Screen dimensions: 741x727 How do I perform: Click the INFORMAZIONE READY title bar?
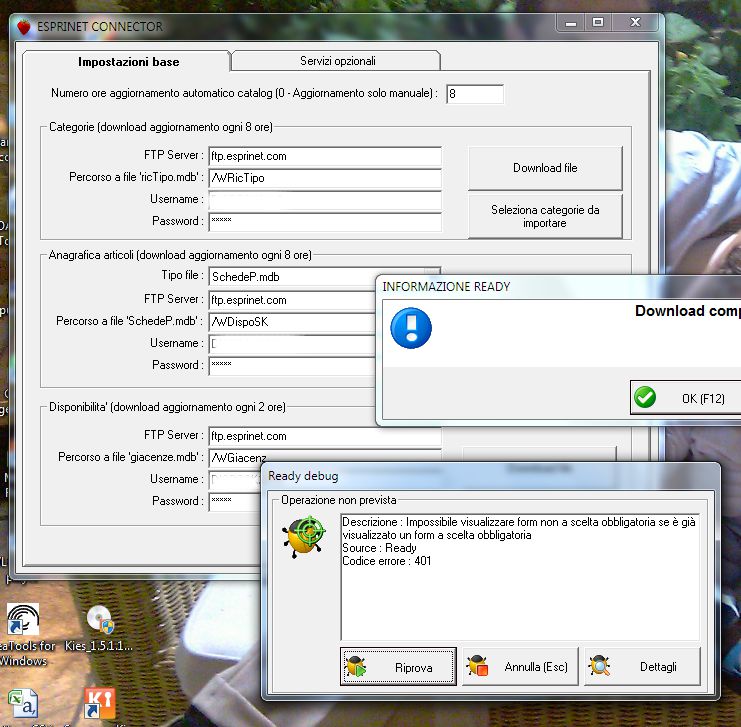(559, 286)
